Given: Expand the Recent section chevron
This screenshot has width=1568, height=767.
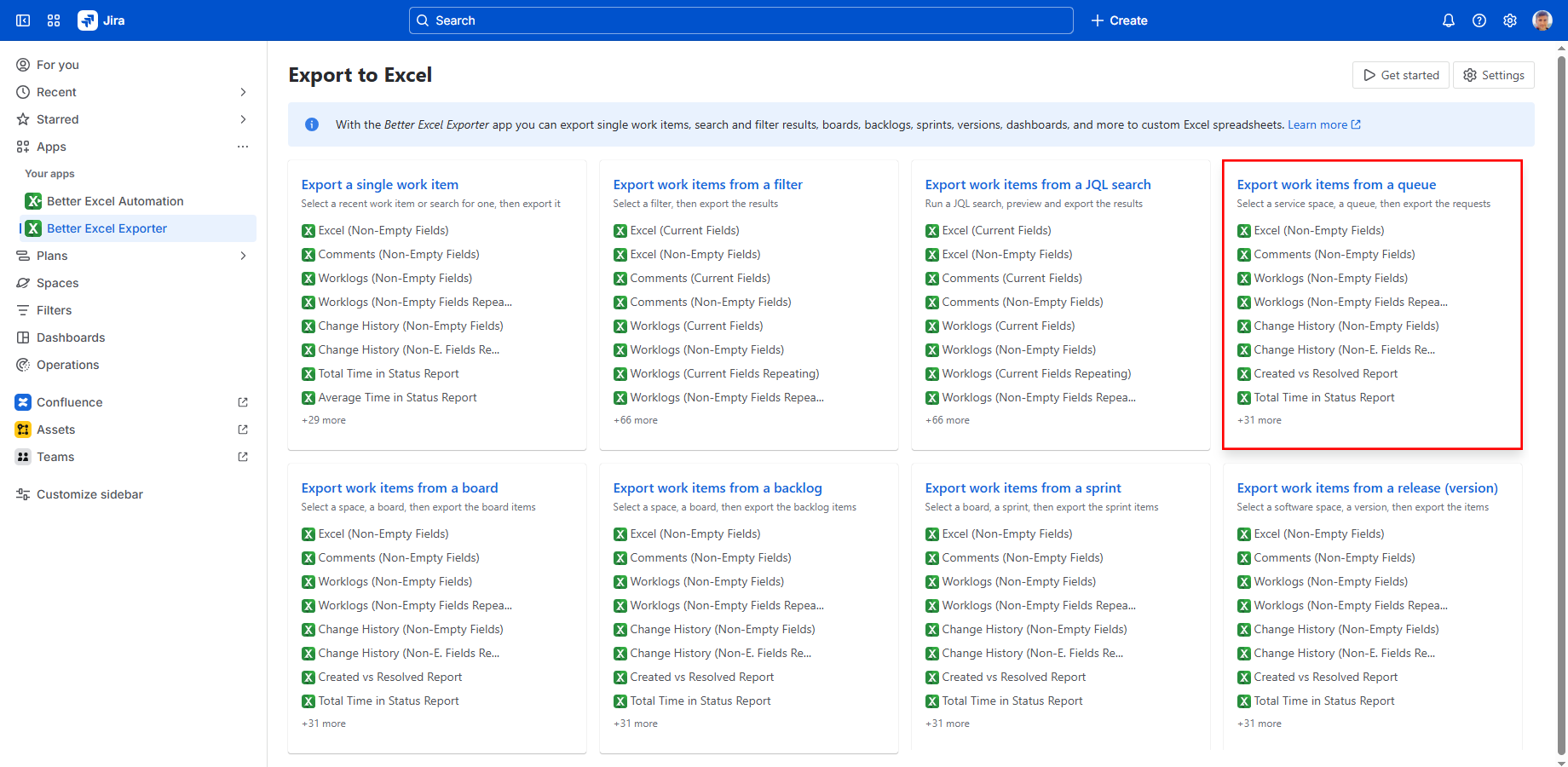Looking at the screenshot, I should click(x=243, y=92).
